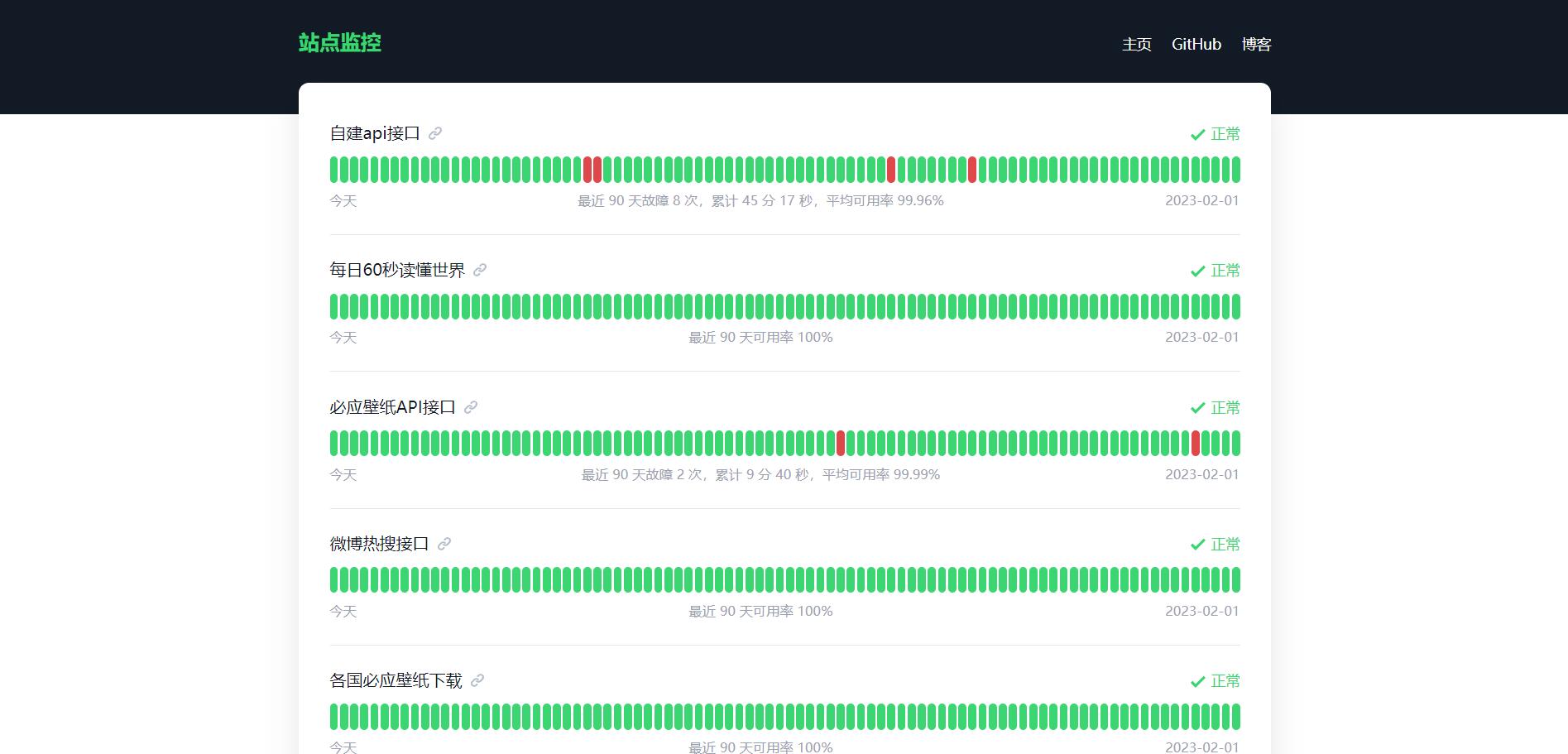The height and width of the screenshot is (754, 1568).
Task: Click rightmost red outage bar in 必应壁纸API接口
Action: [x=1195, y=444]
